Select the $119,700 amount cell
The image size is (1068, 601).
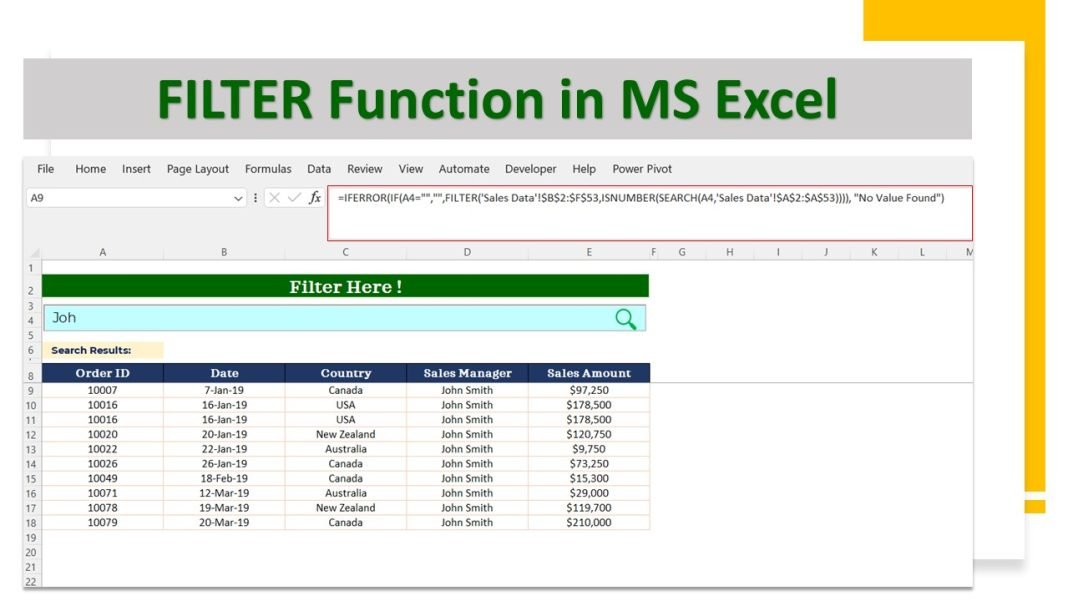[x=589, y=508]
